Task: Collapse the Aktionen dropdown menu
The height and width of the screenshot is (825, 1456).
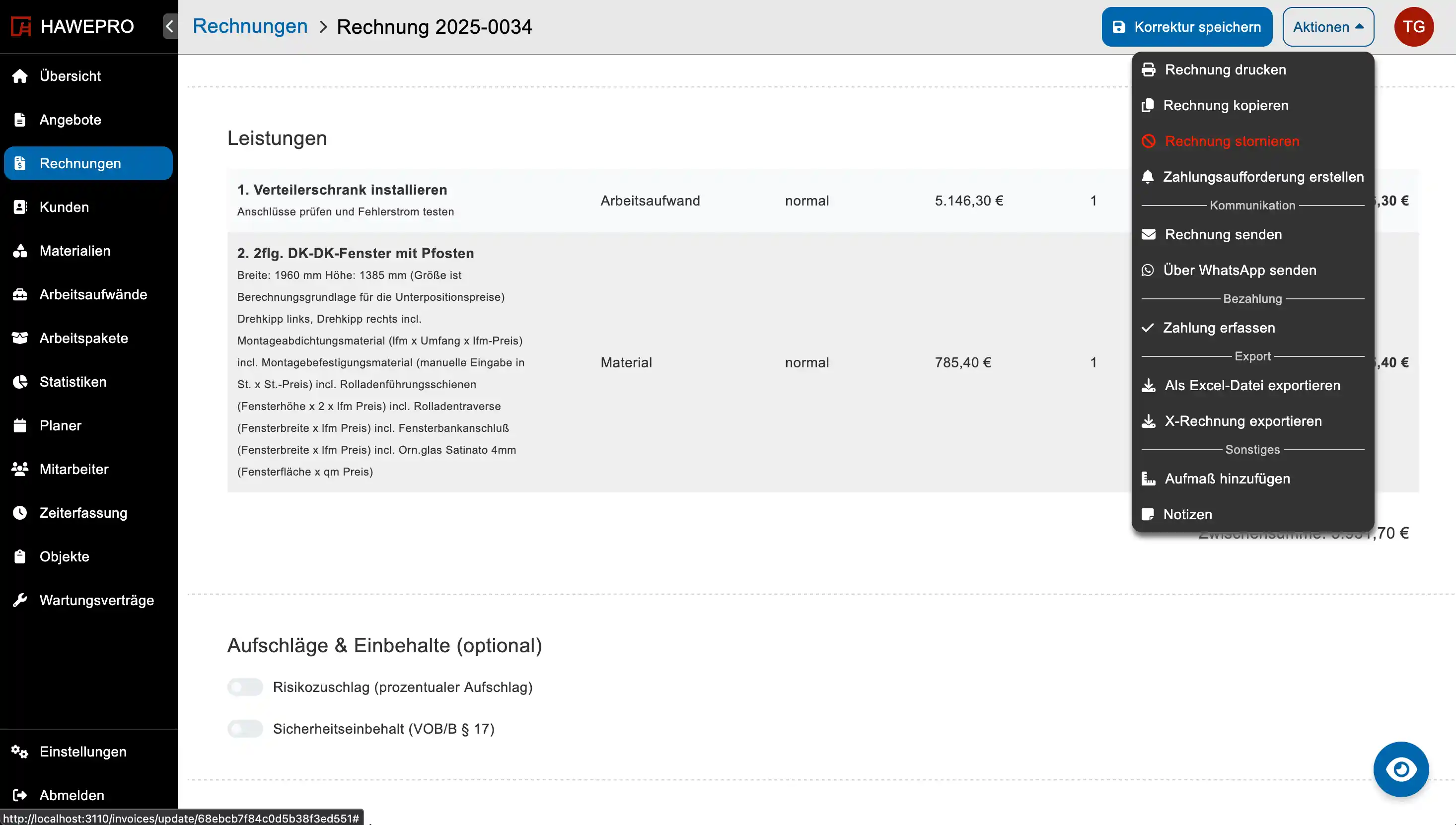Action: (x=1328, y=27)
